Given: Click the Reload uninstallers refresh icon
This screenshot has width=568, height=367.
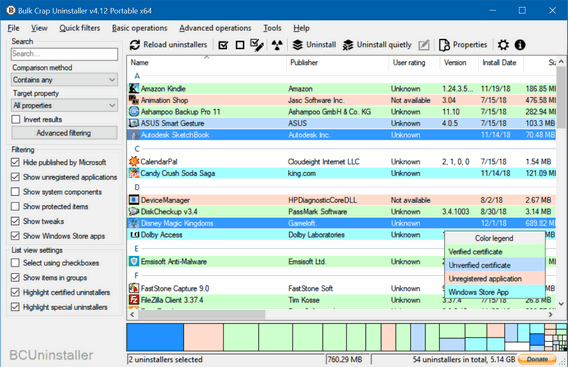Looking at the screenshot, I should coord(135,45).
